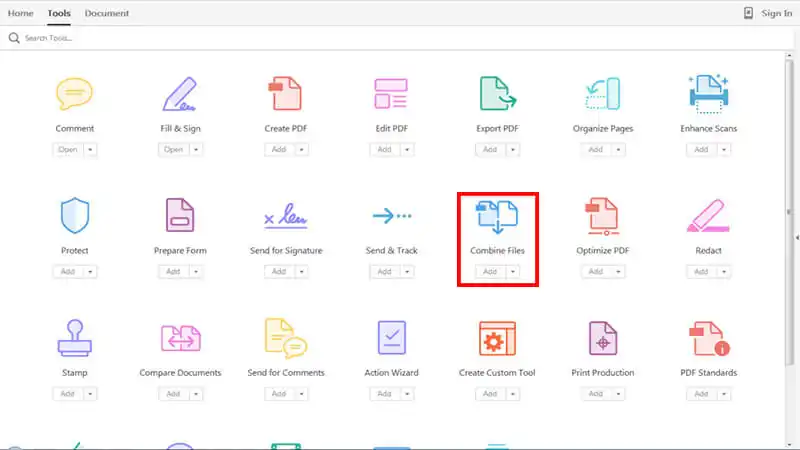Image resolution: width=800 pixels, height=450 pixels.
Task: Click the Stamp tool icon
Action: point(75,339)
